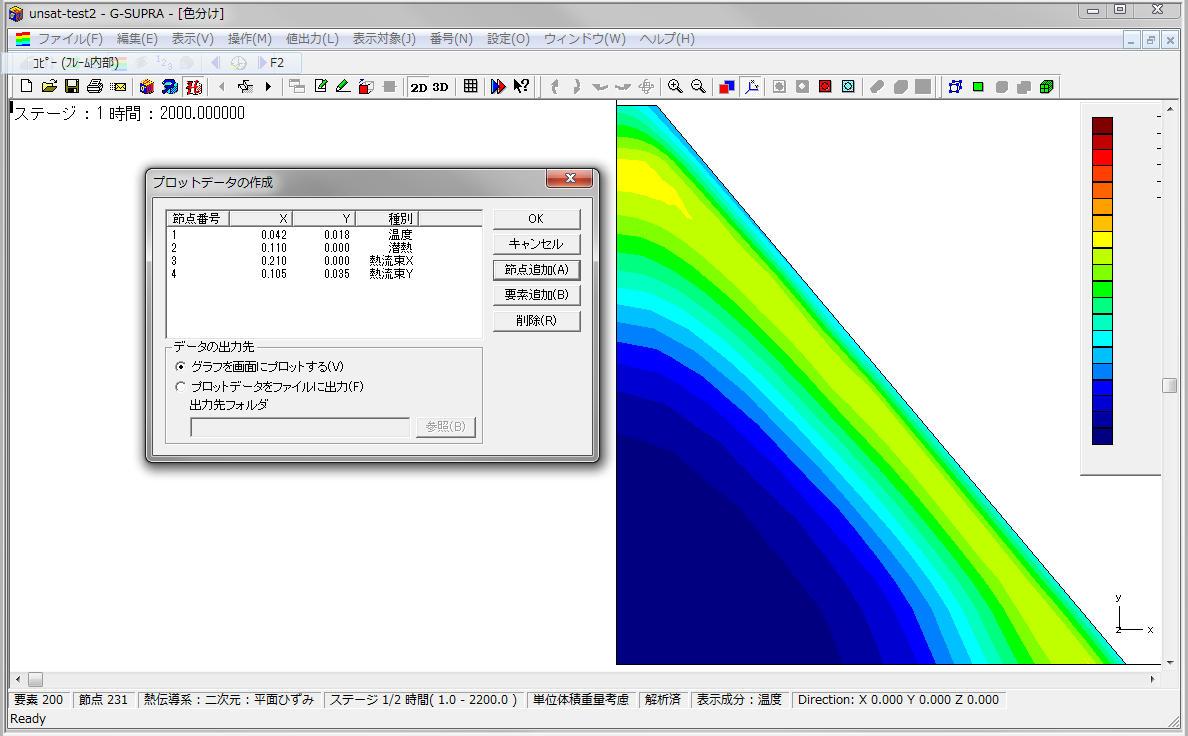
Task: Click the green meshed cube icon
Action: coord(1047,86)
